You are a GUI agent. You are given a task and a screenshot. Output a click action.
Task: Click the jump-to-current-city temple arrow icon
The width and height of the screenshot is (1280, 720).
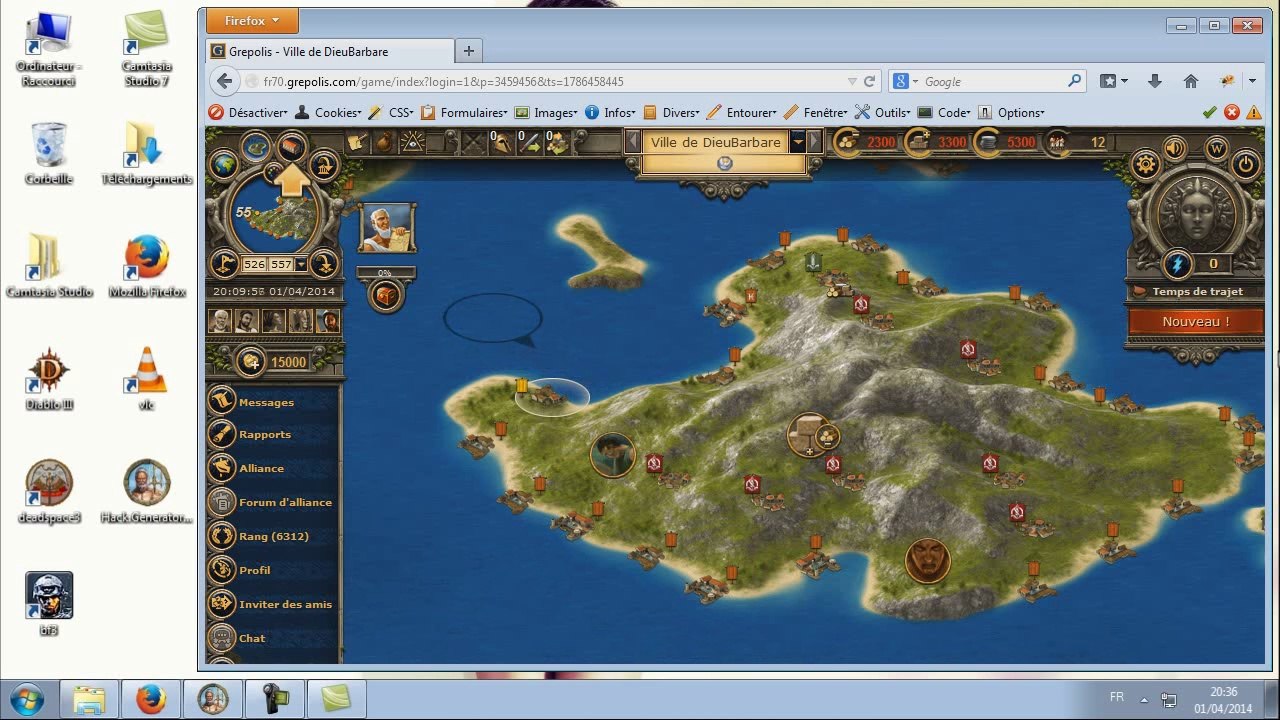[323, 164]
